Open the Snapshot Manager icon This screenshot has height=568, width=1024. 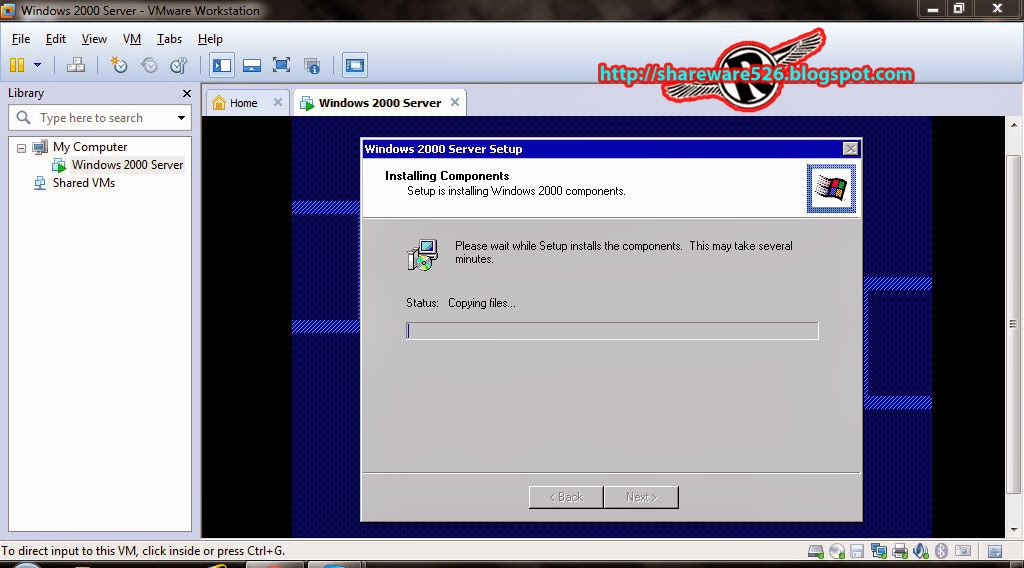(178, 65)
